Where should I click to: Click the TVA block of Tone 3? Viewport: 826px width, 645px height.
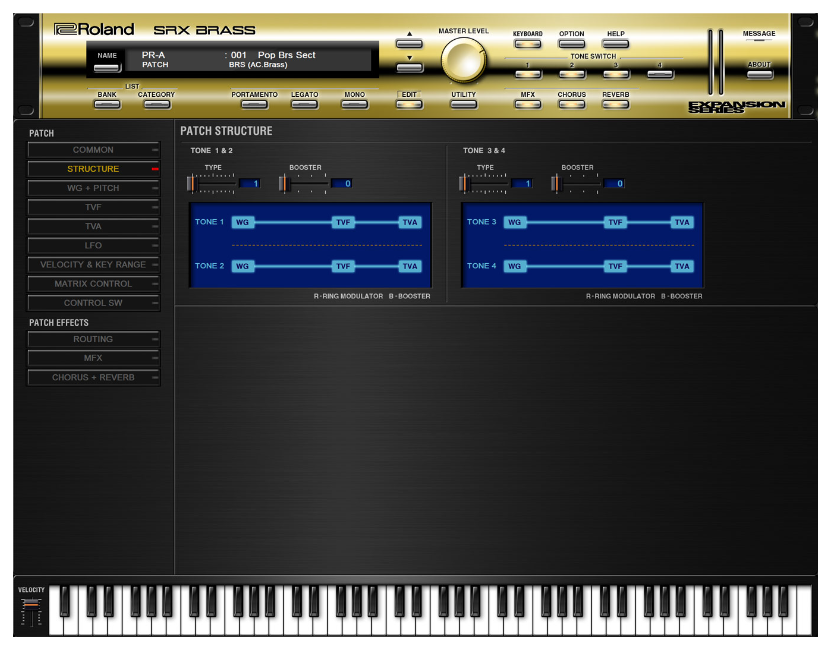pos(682,222)
